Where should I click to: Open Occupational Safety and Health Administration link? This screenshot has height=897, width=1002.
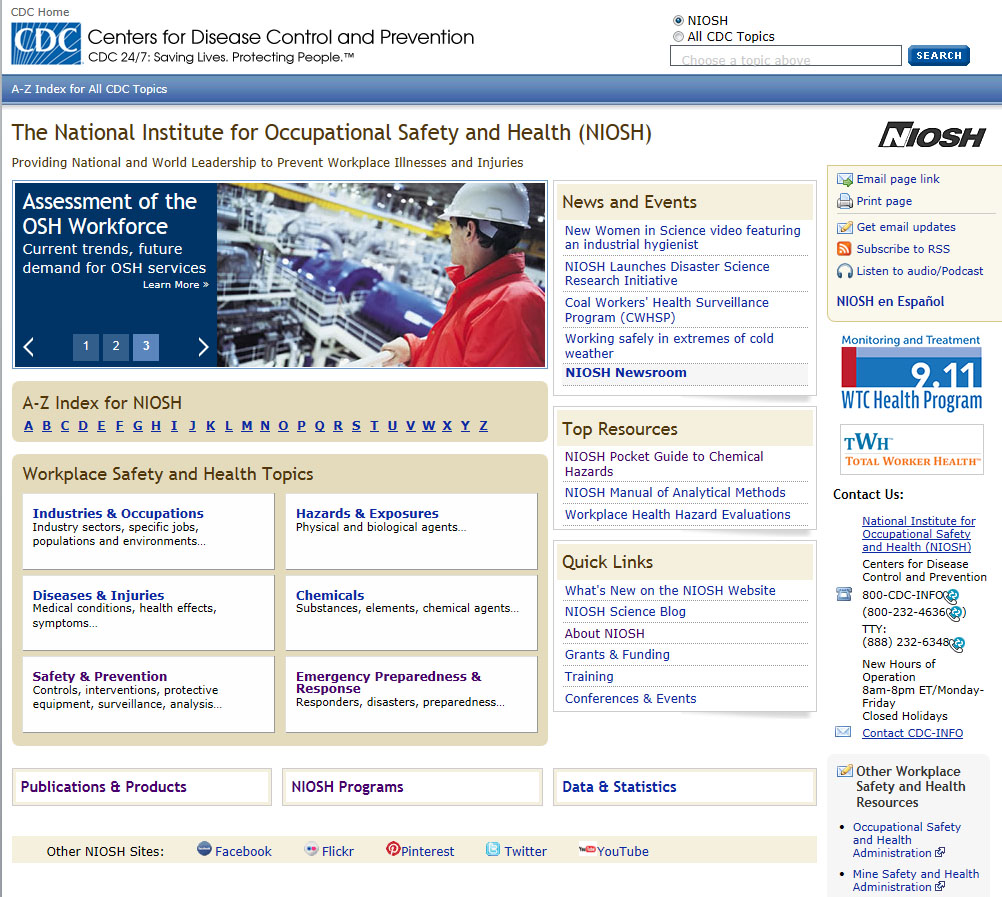coord(906,840)
